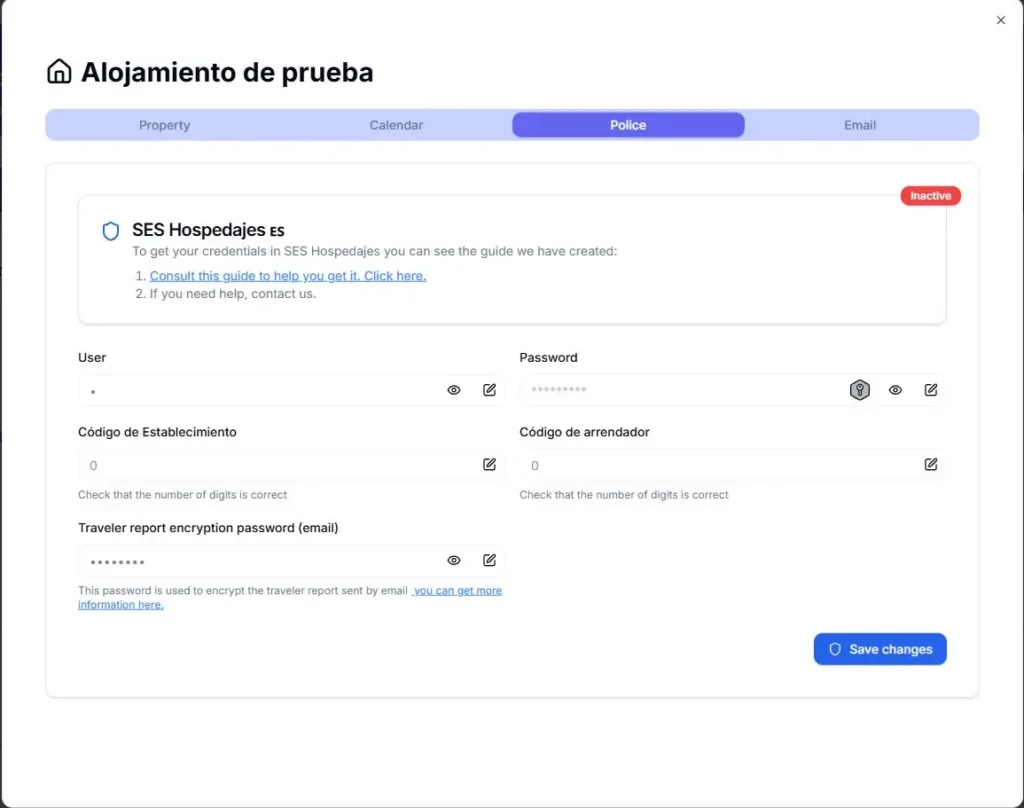Image resolution: width=1024 pixels, height=808 pixels.
Task: Switch to the Property tab
Action: [164, 124]
